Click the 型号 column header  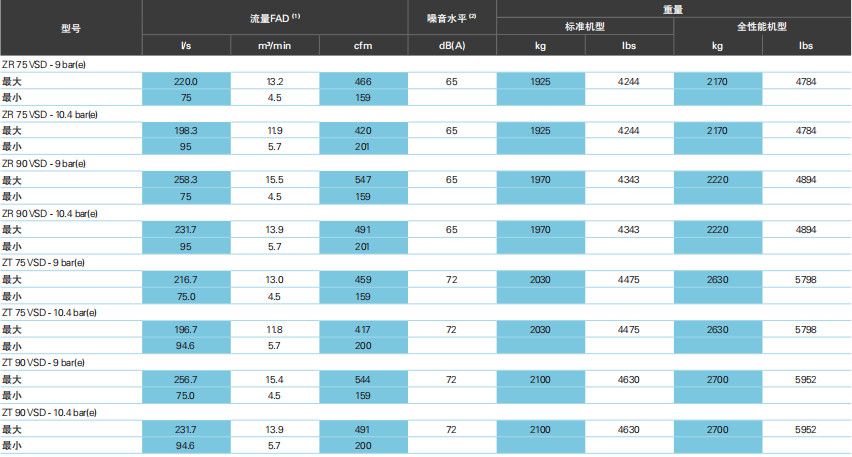click(71, 27)
